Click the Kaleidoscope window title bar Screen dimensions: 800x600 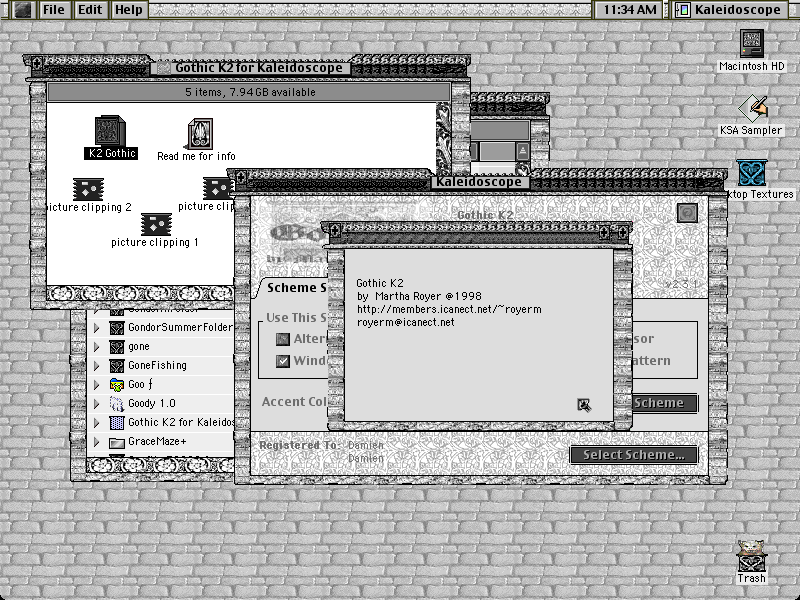click(x=478, y=182)
